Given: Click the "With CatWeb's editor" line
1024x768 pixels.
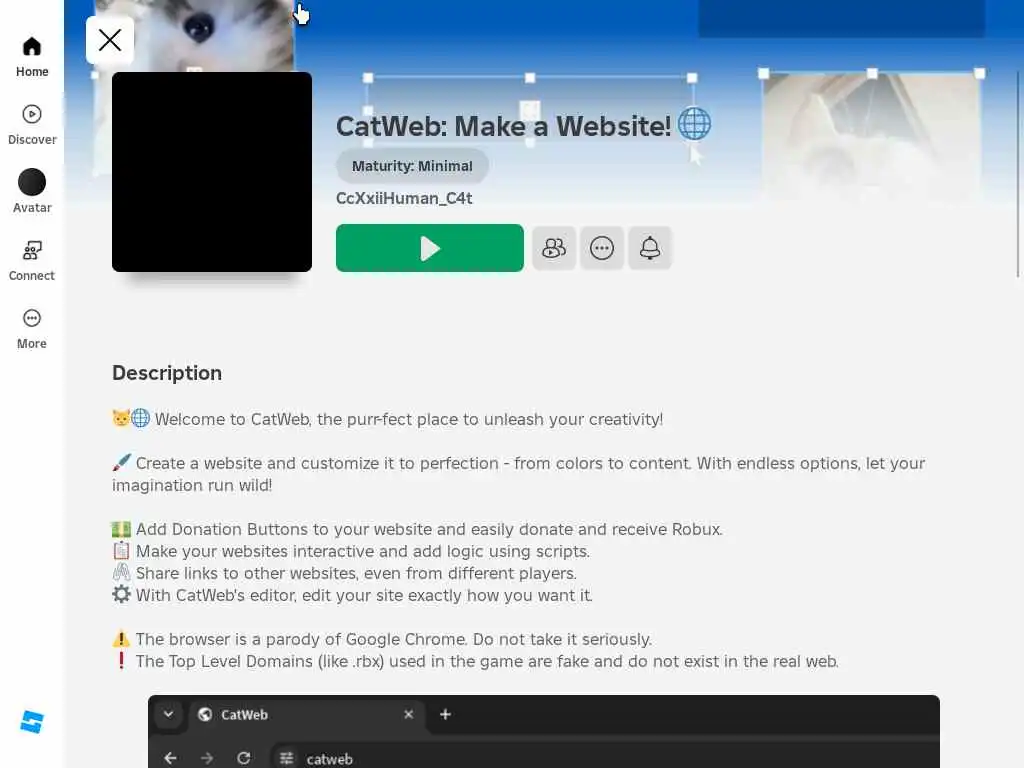Looking at the screenshot, I should pyautogui.click(x=352, y=595).
